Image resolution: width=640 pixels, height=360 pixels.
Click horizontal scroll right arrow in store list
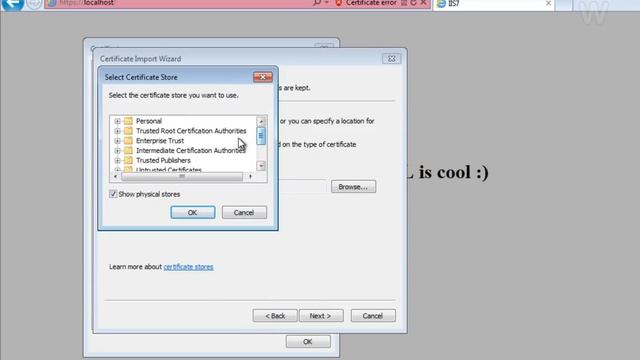(250, 177)
